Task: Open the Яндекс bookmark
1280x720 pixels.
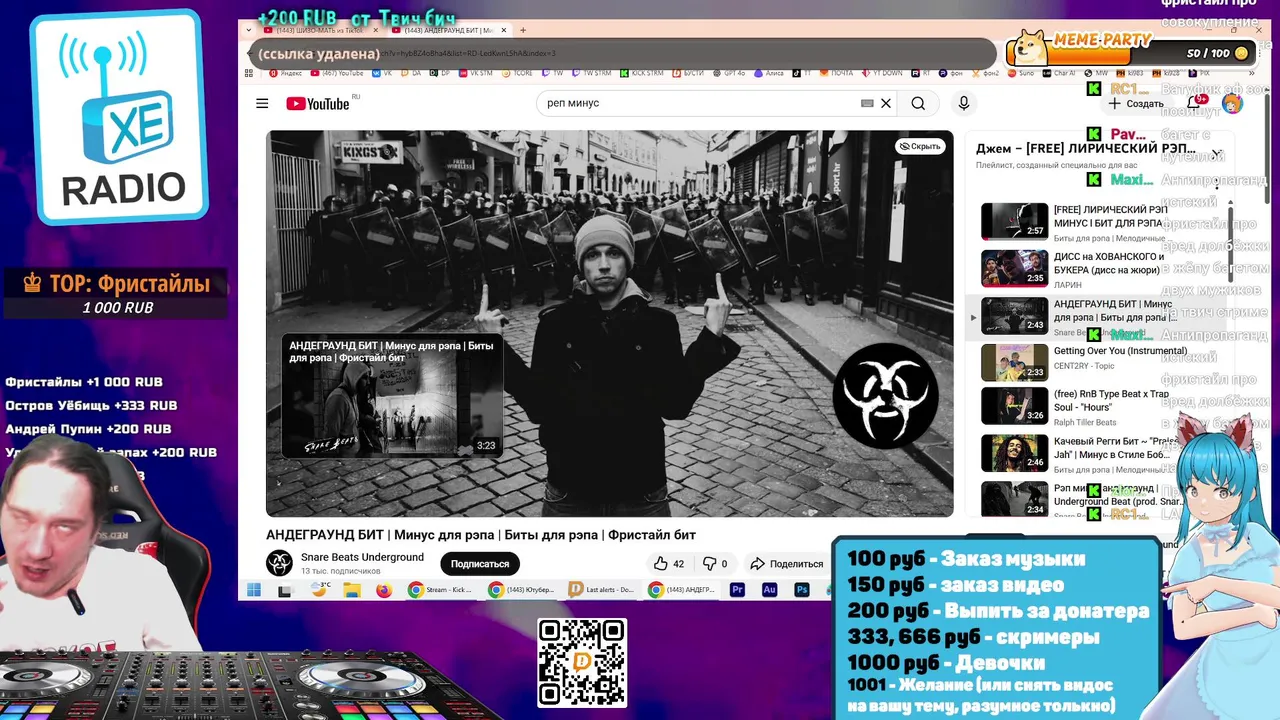Action: 284,73
